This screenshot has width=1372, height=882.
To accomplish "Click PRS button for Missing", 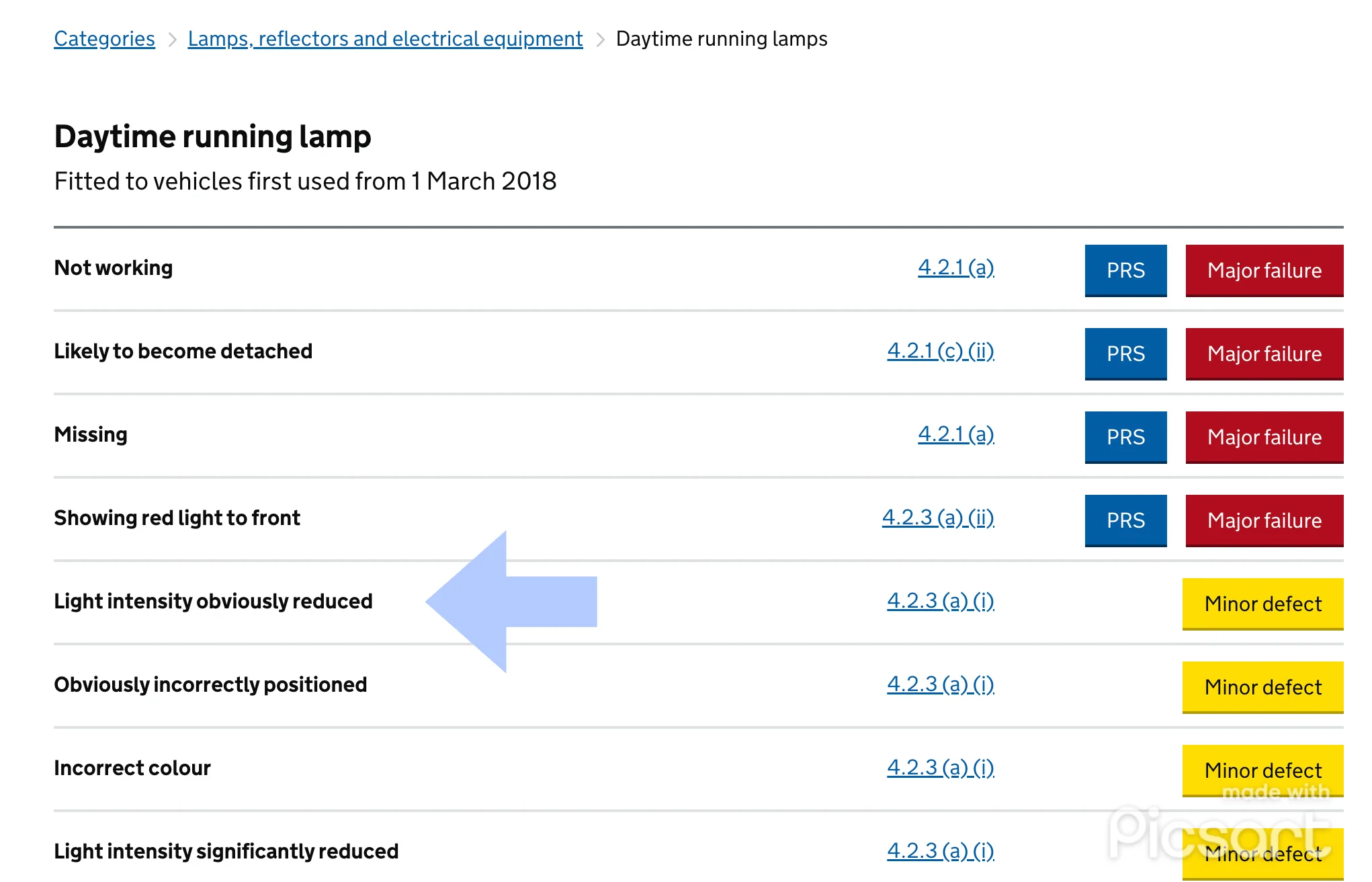I will 1125,437.
